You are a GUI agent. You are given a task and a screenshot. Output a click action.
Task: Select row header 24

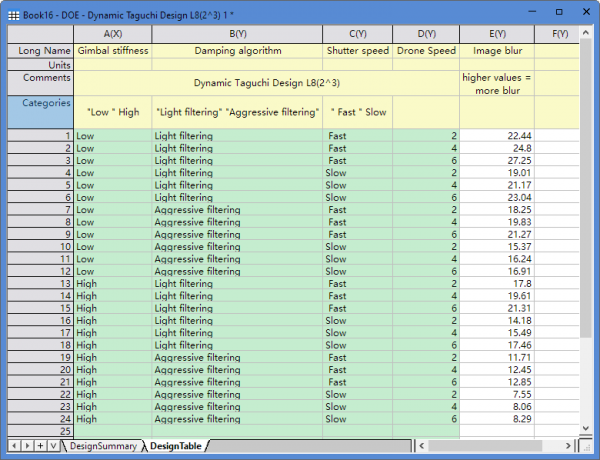41,419
